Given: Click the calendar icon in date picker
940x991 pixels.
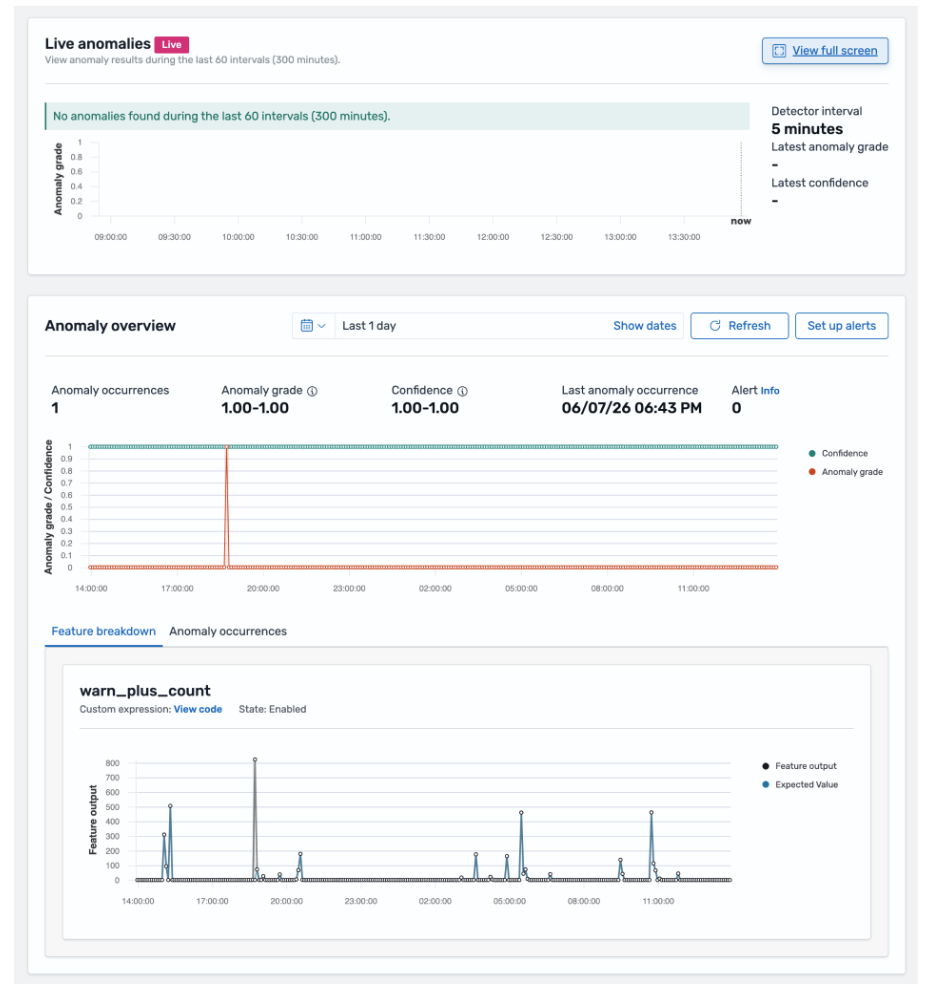Looking at the screenshot, I should [x=307, y=325].
